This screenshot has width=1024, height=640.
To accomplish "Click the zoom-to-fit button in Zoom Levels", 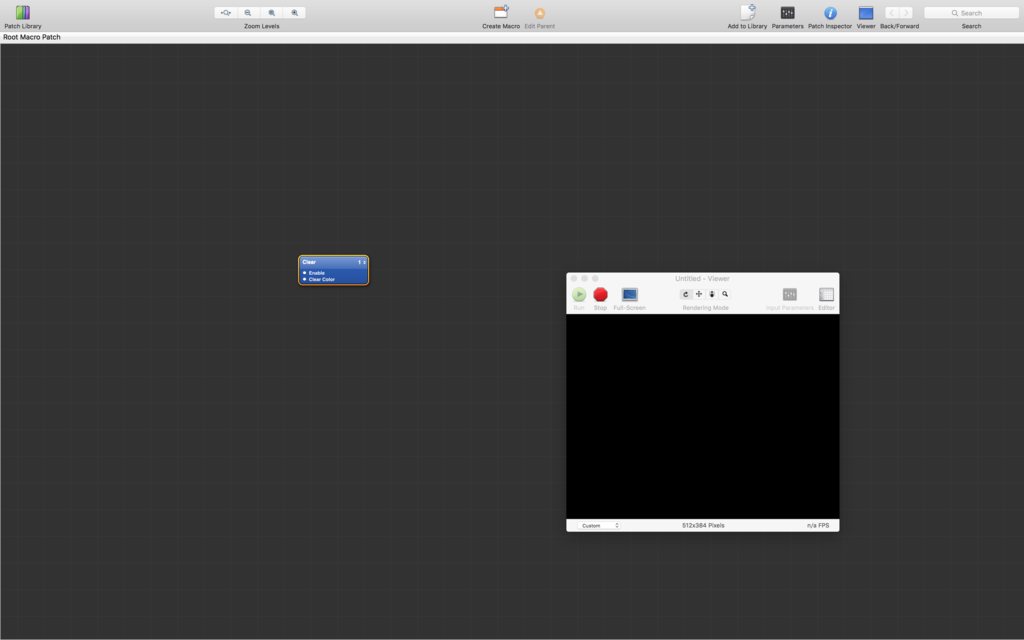I will point(225,12).
